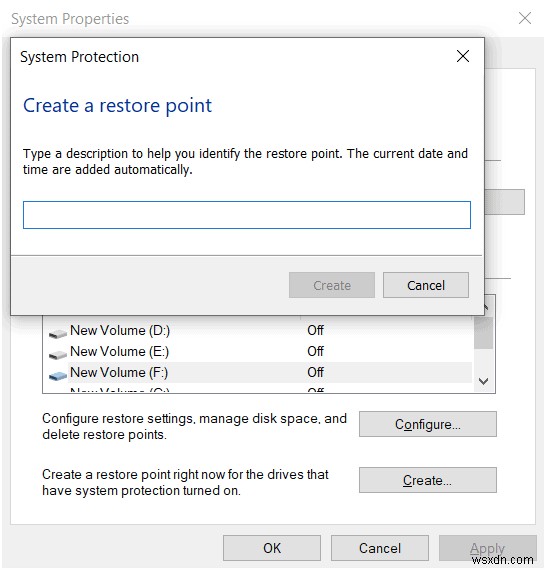The width and height of the screenshot is (545, 570).
Task: Close the System Protection dialog
Action: click(x=462, y=56)
